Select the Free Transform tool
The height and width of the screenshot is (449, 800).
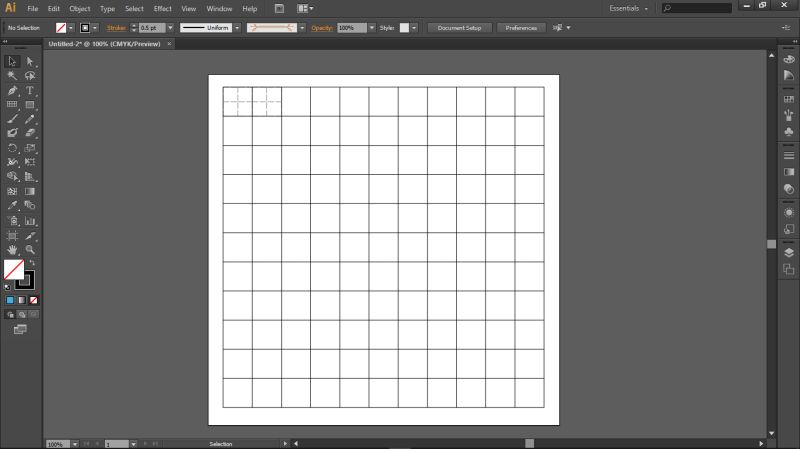point(30,162)
